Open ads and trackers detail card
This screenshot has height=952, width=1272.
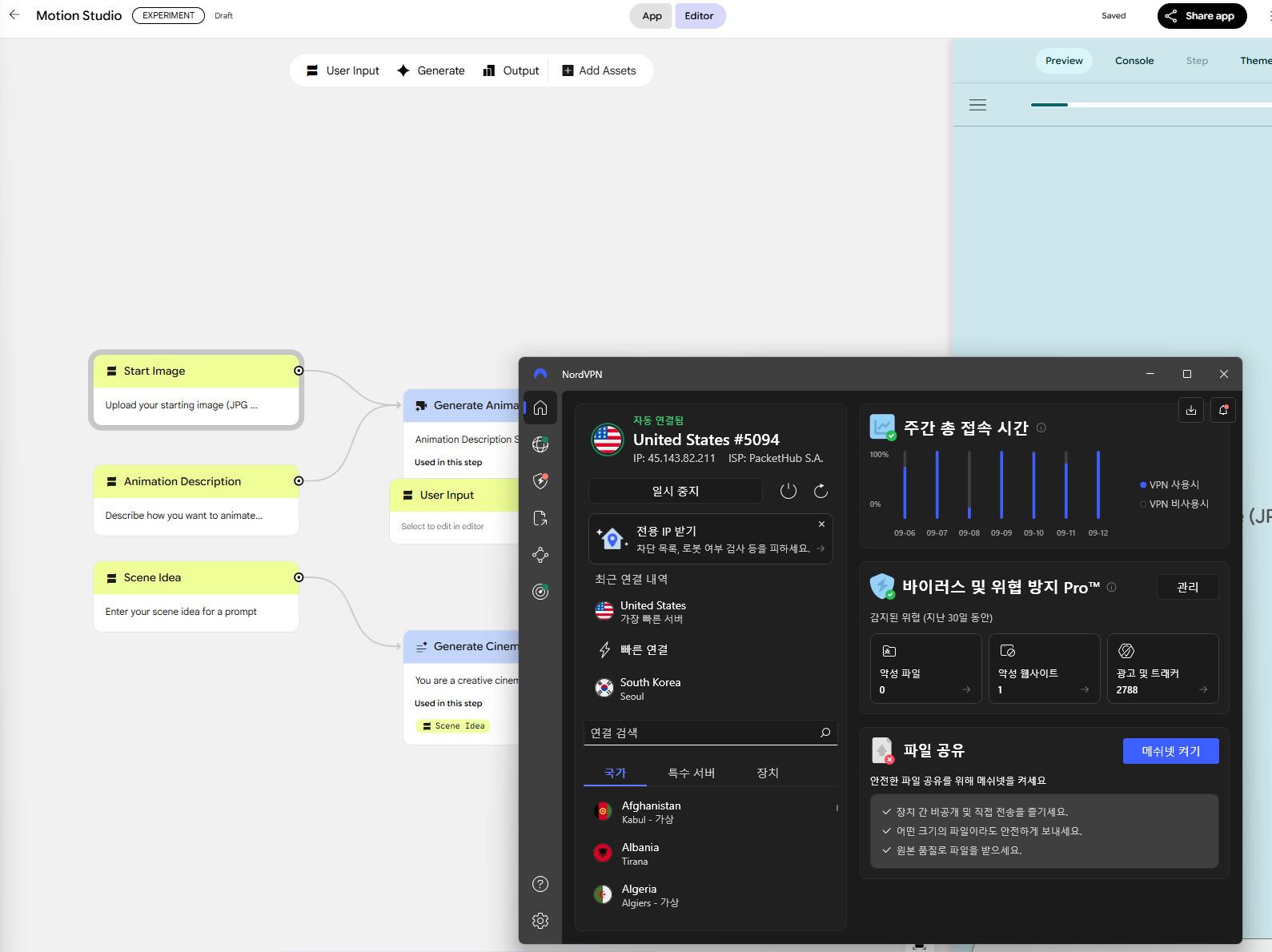click(1162, 669)
